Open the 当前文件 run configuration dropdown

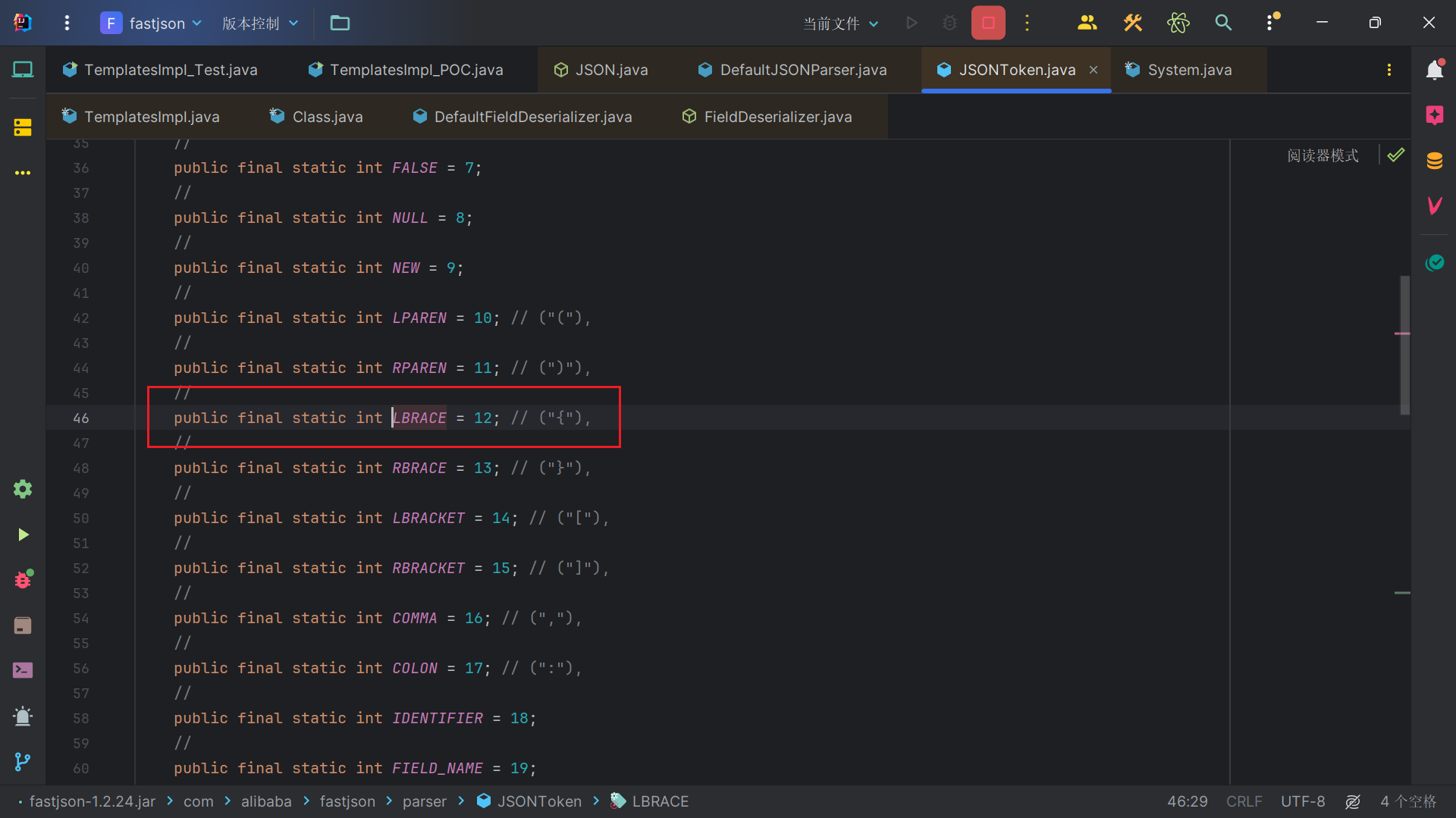click(x=841, y=24)
